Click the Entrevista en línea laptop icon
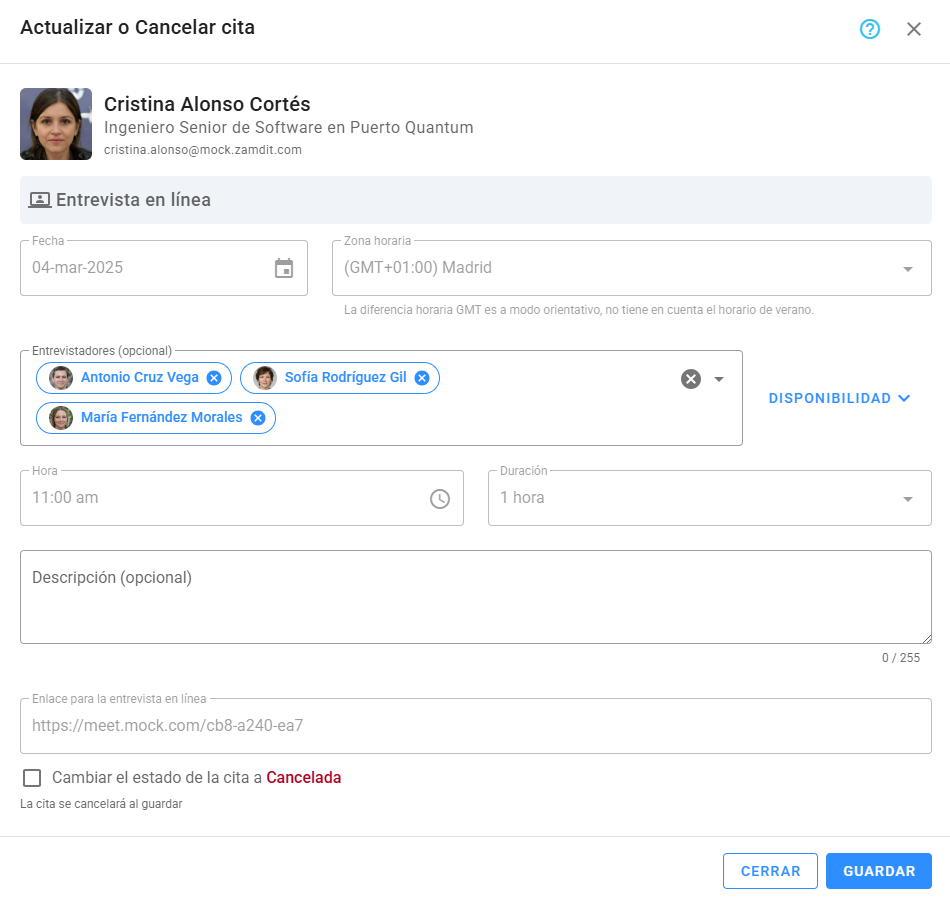The height and width of the screenshot is (899, 950). click(x=39, y=200)
